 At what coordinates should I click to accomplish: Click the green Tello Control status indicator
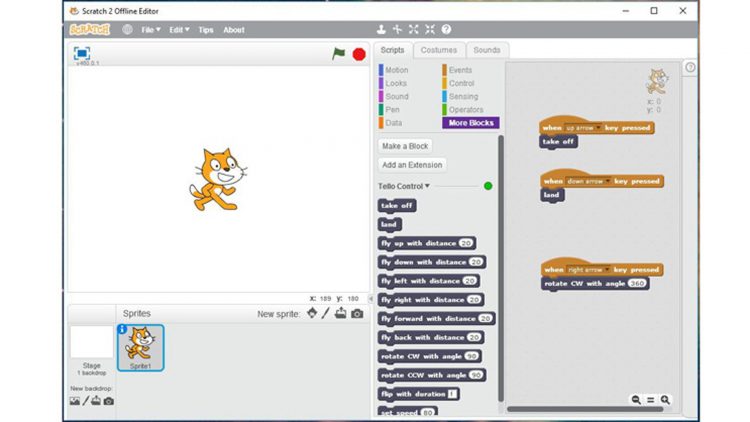[488, 186]
